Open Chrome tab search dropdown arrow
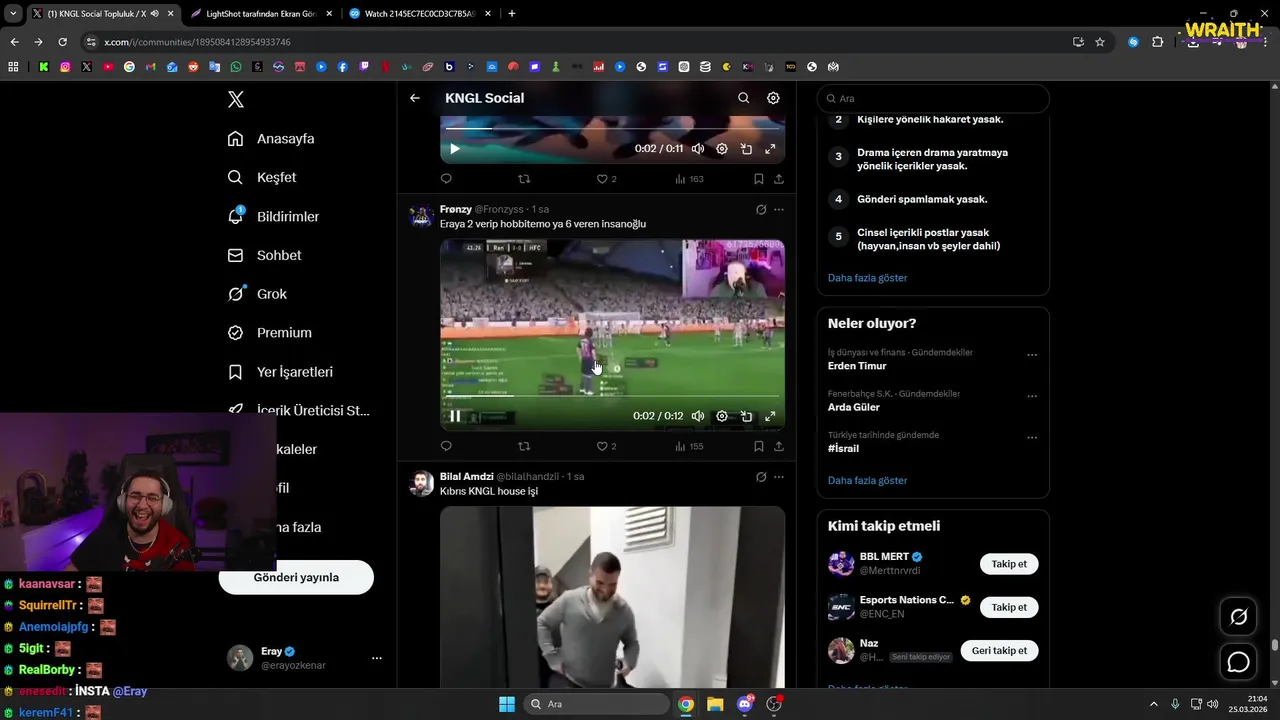 coord(12,14)
